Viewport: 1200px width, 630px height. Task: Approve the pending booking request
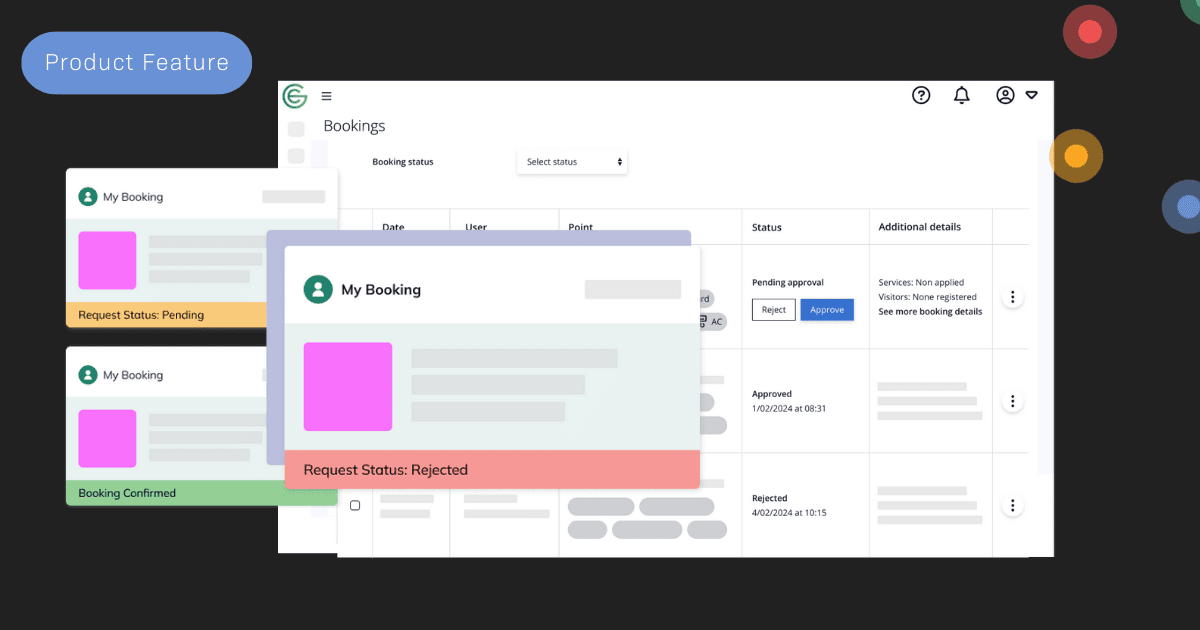tap(827, 310)
